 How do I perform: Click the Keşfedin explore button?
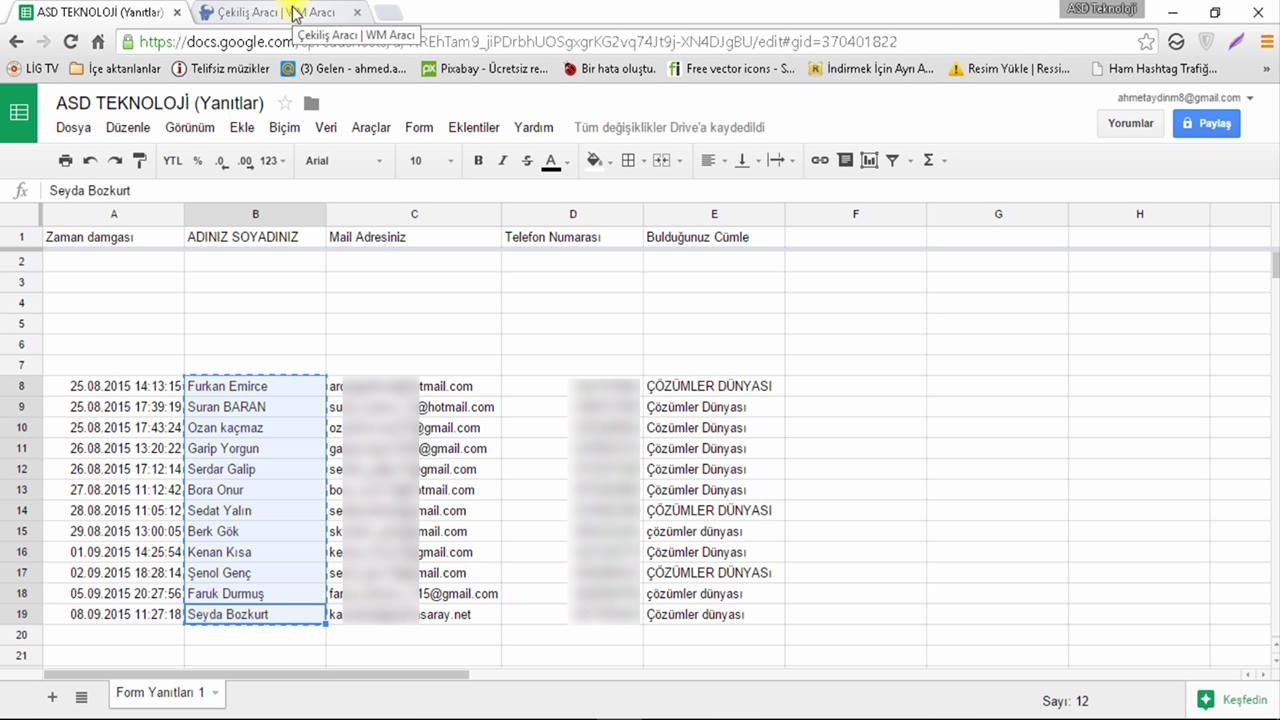(1234, 700)
